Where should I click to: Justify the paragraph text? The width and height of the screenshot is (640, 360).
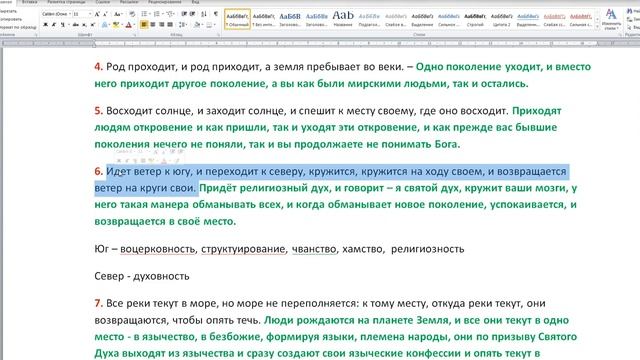click(170, 24)
